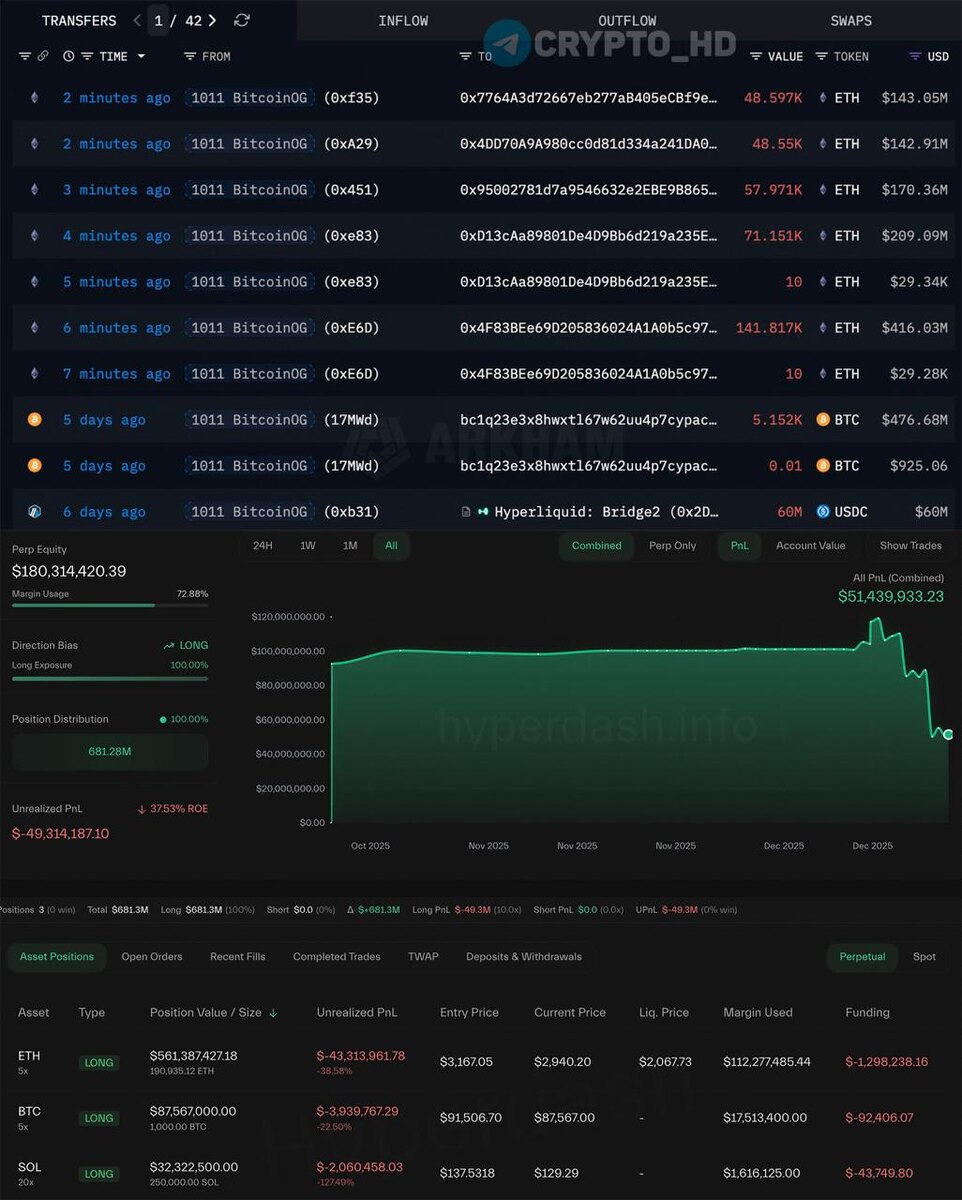The width and height of the screenshot is (962, 1200).
Task: Click ETH token icon in 141.817K row
Action: (823, 328)
